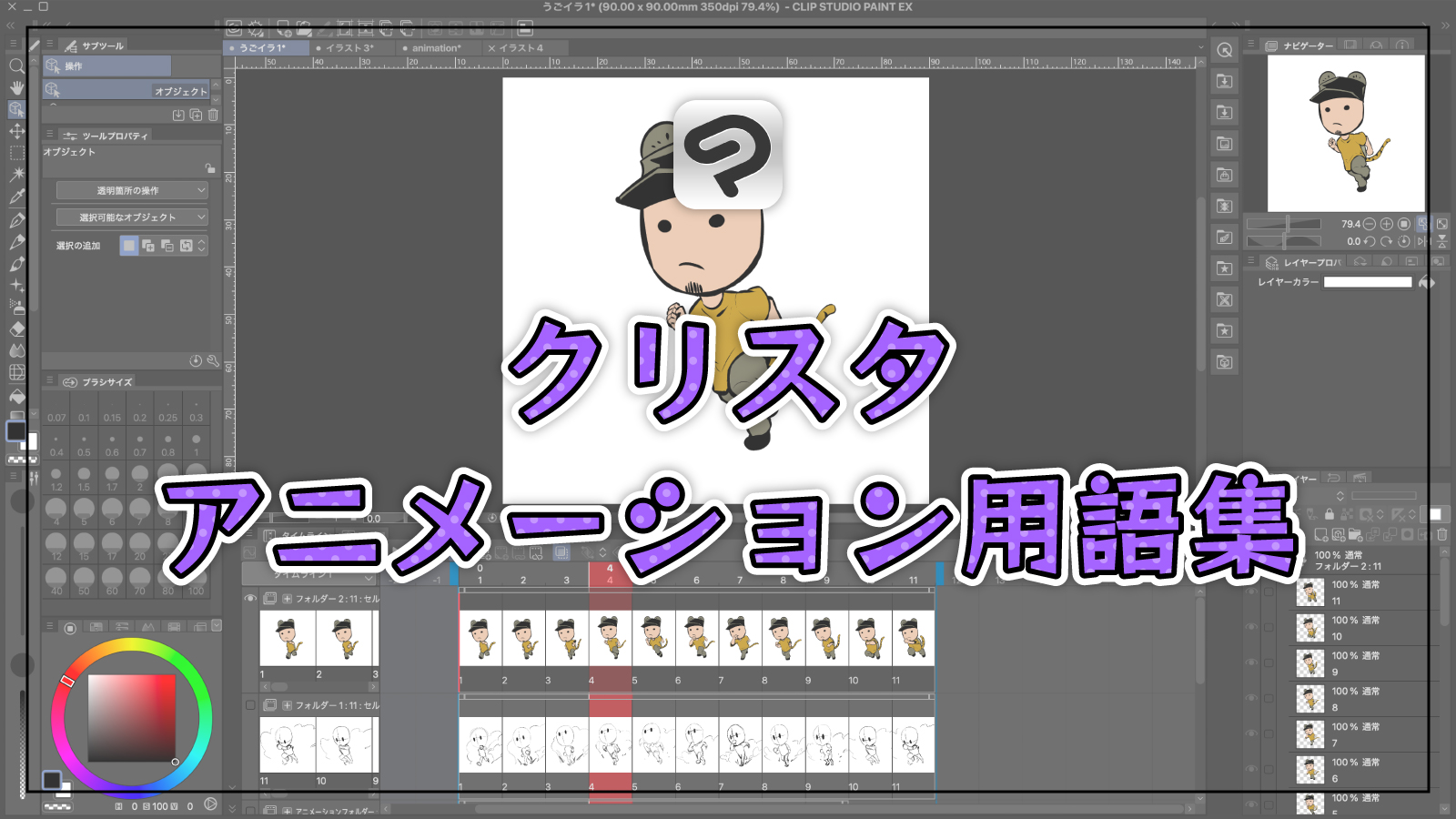This screenshot has width=1456, height=819.
Task: Open the timeline name dropdown
Action: 309,576
